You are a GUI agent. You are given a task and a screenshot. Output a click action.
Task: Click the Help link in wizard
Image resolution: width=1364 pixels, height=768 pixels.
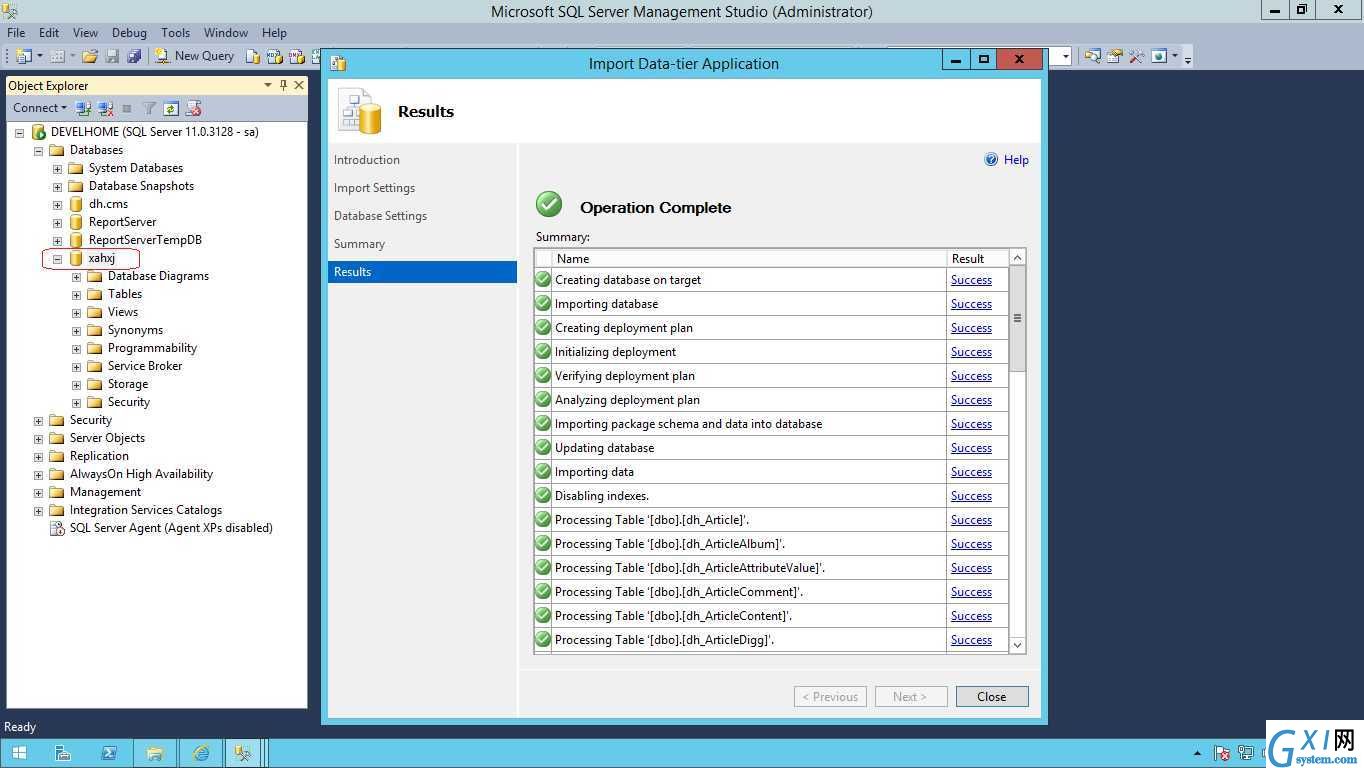(1016, 160)
